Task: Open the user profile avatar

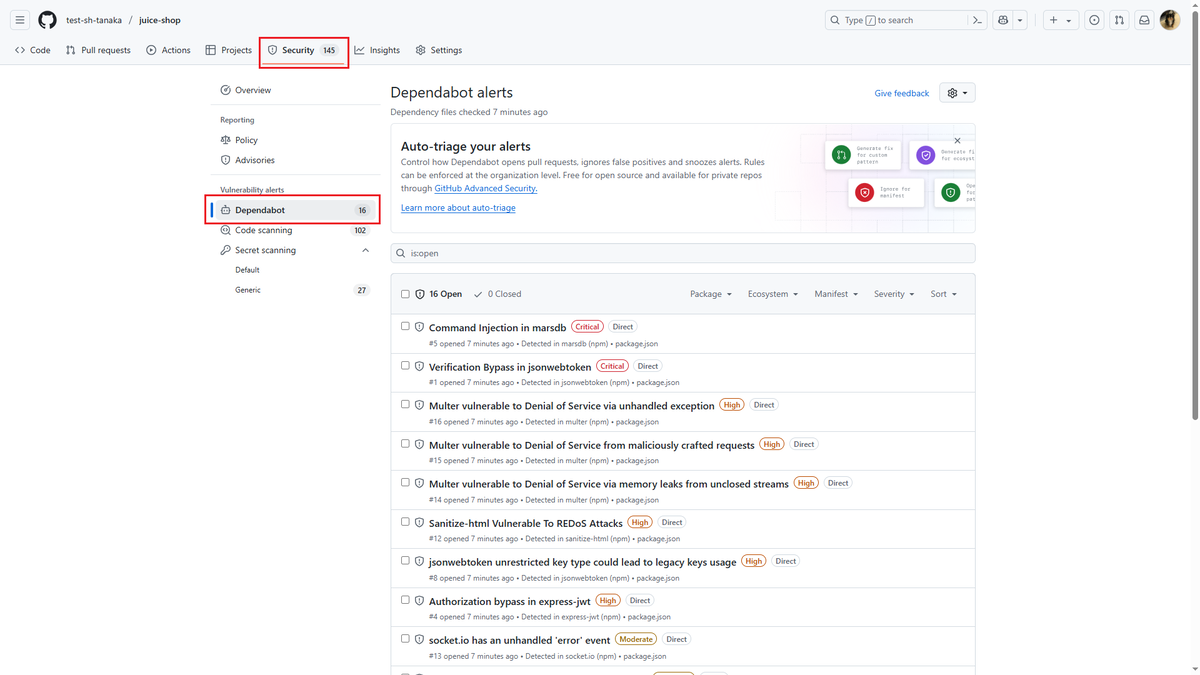Action: tap(1170, 20)
